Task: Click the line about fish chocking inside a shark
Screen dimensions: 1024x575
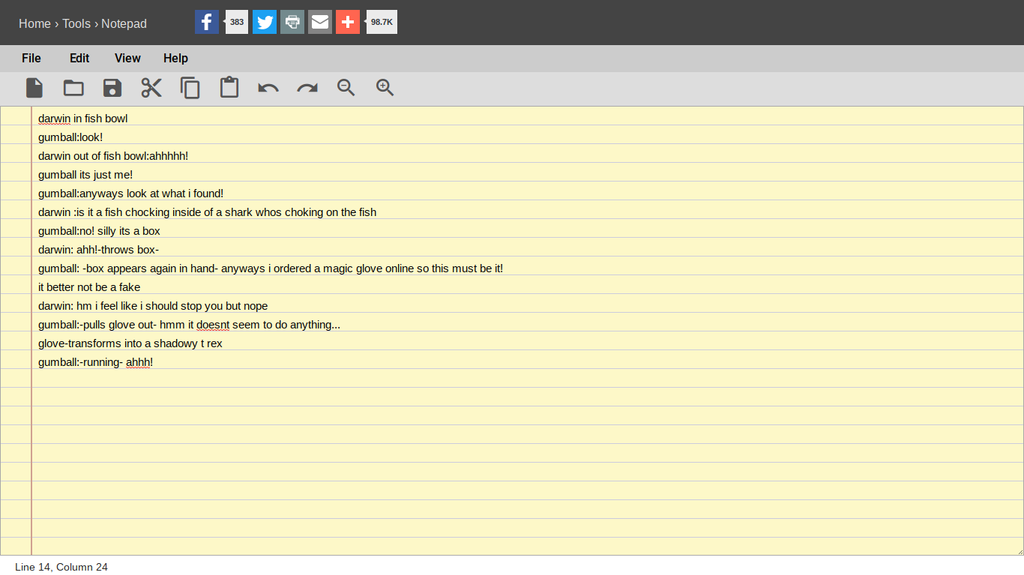Action: (207, 212)
